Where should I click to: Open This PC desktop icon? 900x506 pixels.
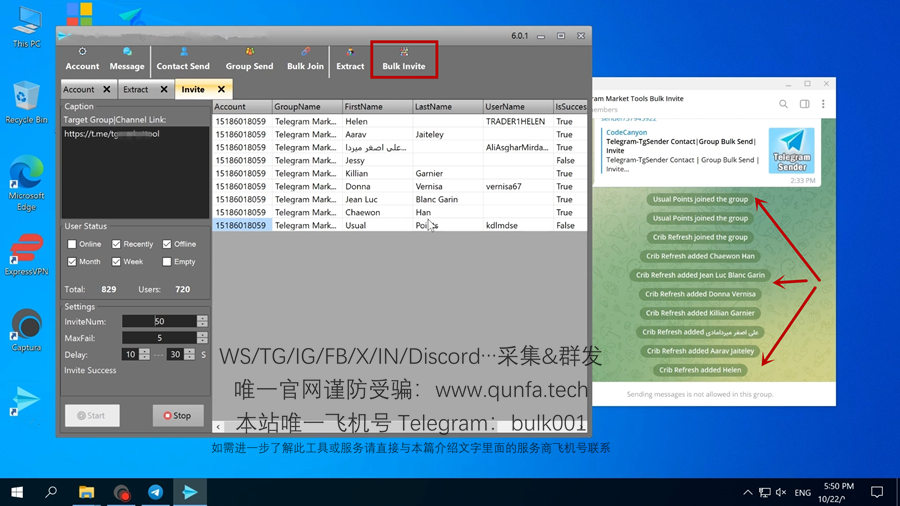click(x=27, y=26)
